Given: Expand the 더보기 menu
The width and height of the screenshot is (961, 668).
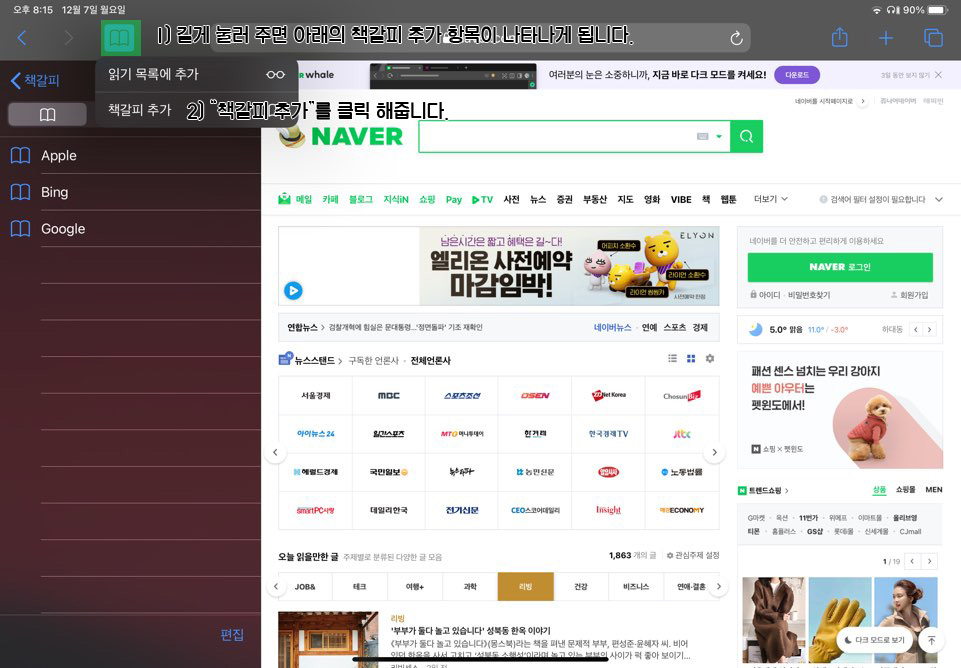Looking at the screenshot, I should (770, 199).
